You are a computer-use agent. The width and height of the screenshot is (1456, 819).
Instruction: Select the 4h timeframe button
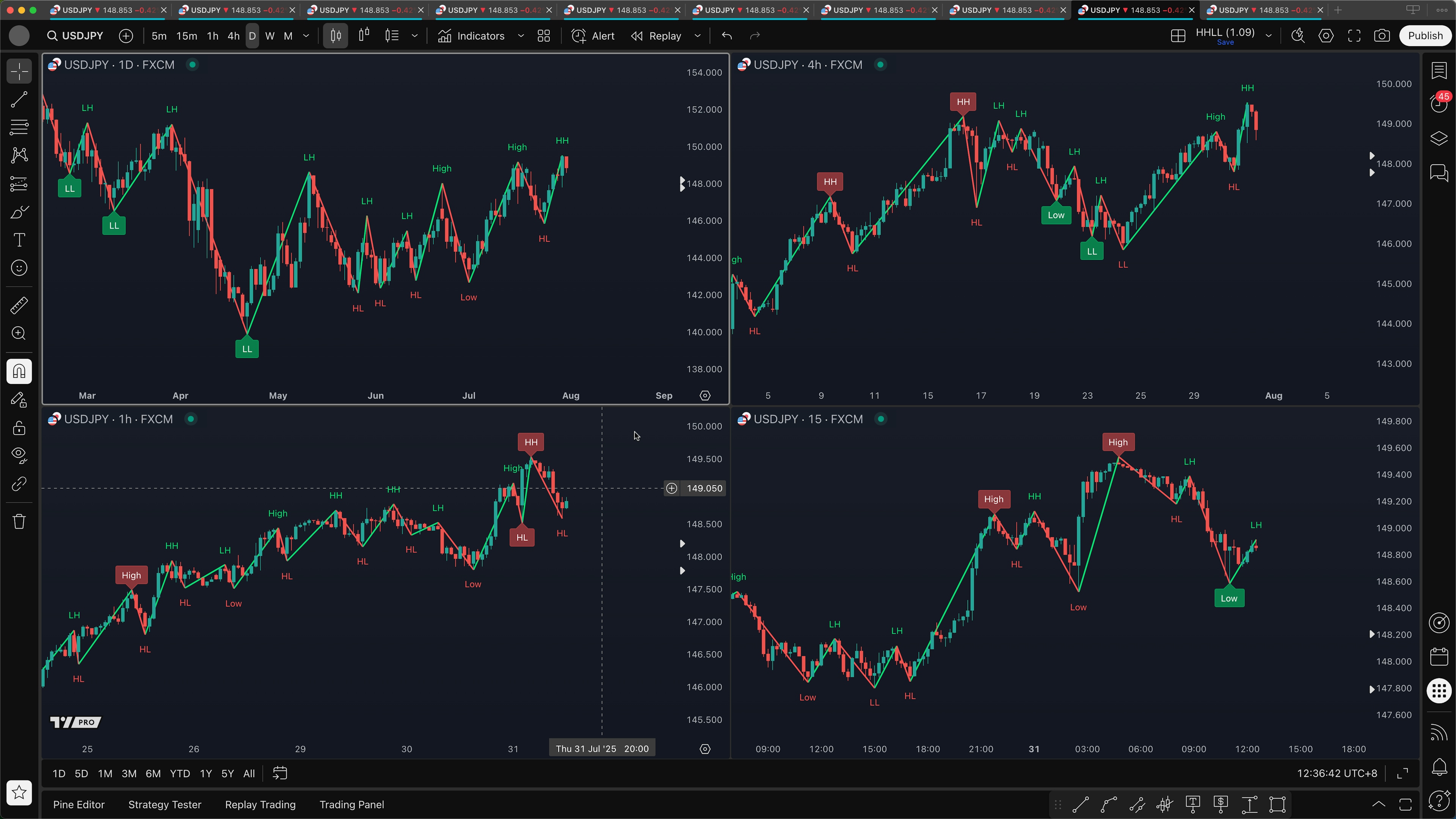(233, 36)
